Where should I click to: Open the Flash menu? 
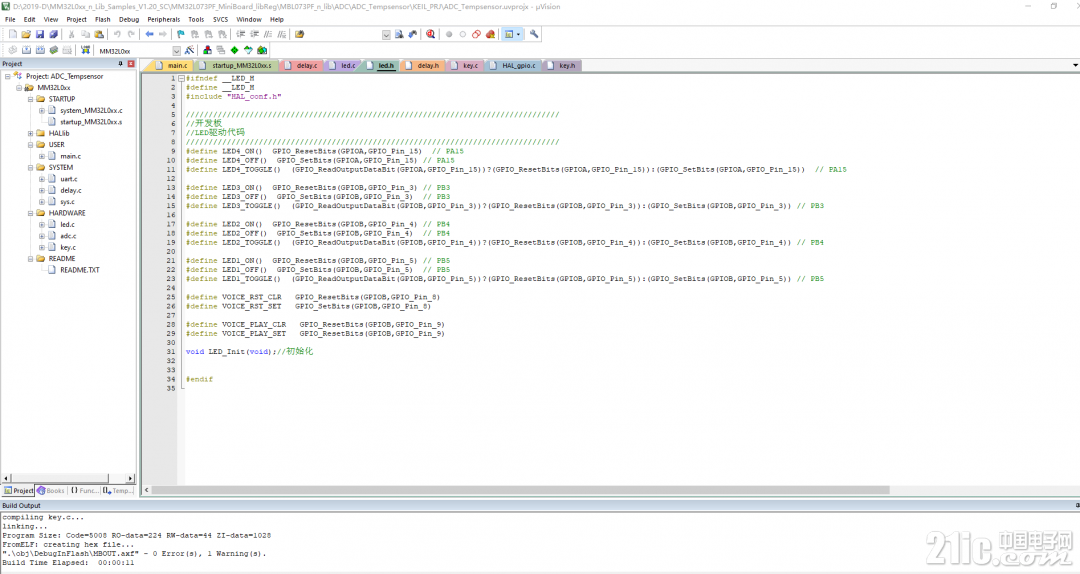[x=103, y=19]
